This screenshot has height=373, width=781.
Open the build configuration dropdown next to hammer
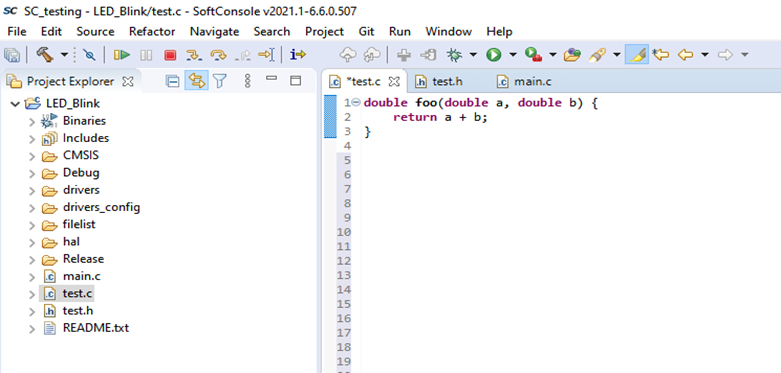[x=64, y=55]
